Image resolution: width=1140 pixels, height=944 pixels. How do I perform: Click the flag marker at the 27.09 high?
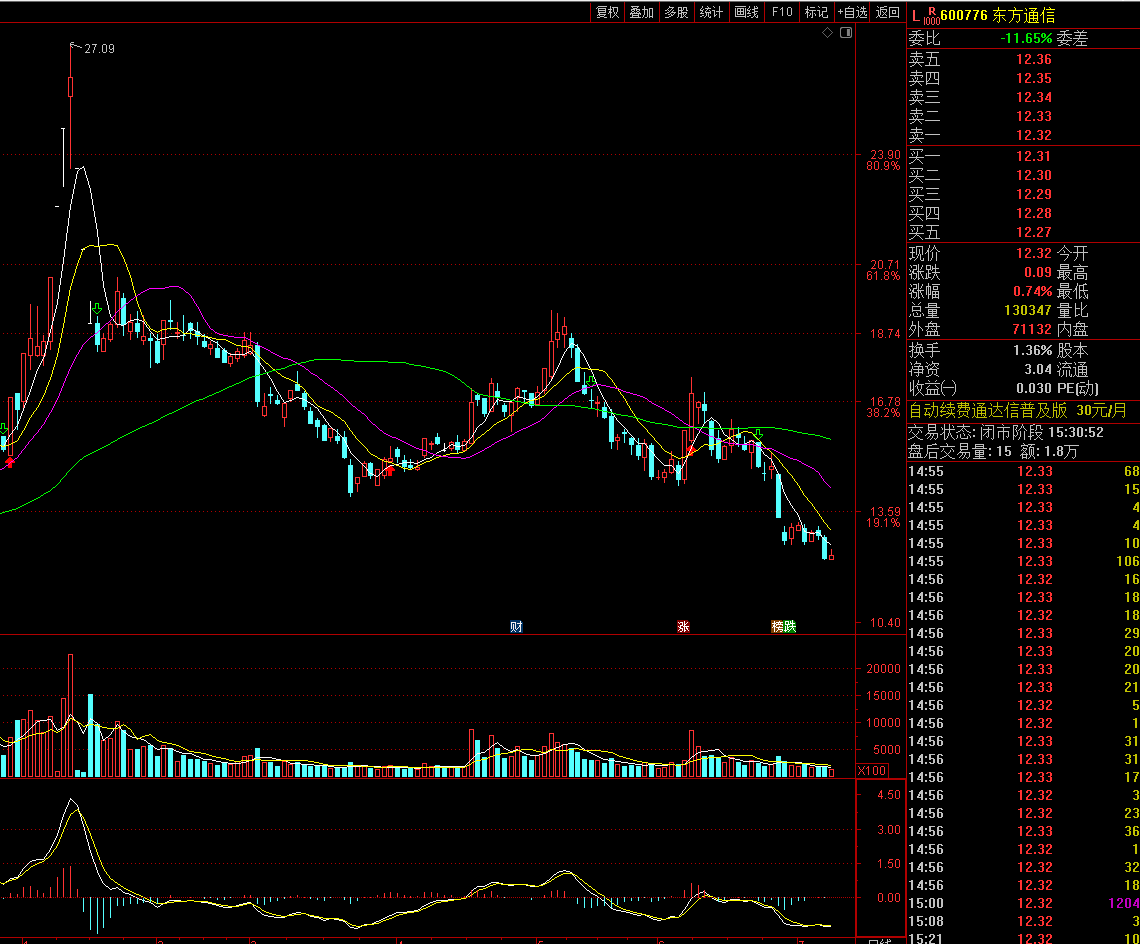coord(75,47)
